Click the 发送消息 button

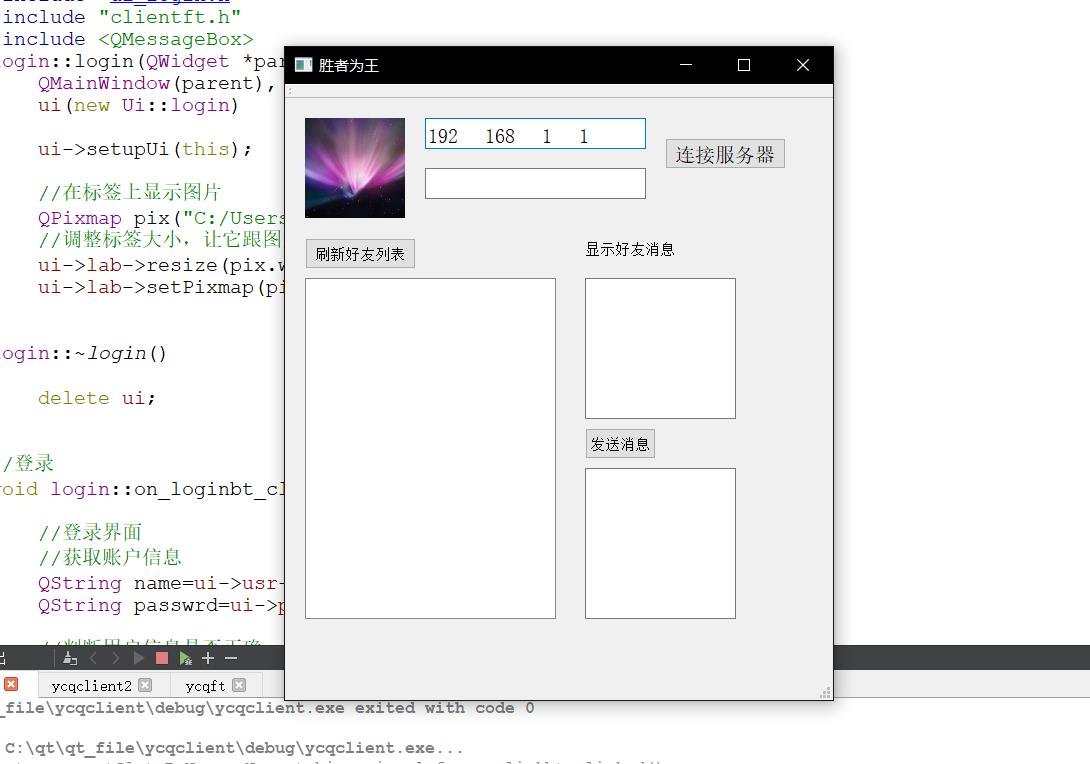coord(620,444)
